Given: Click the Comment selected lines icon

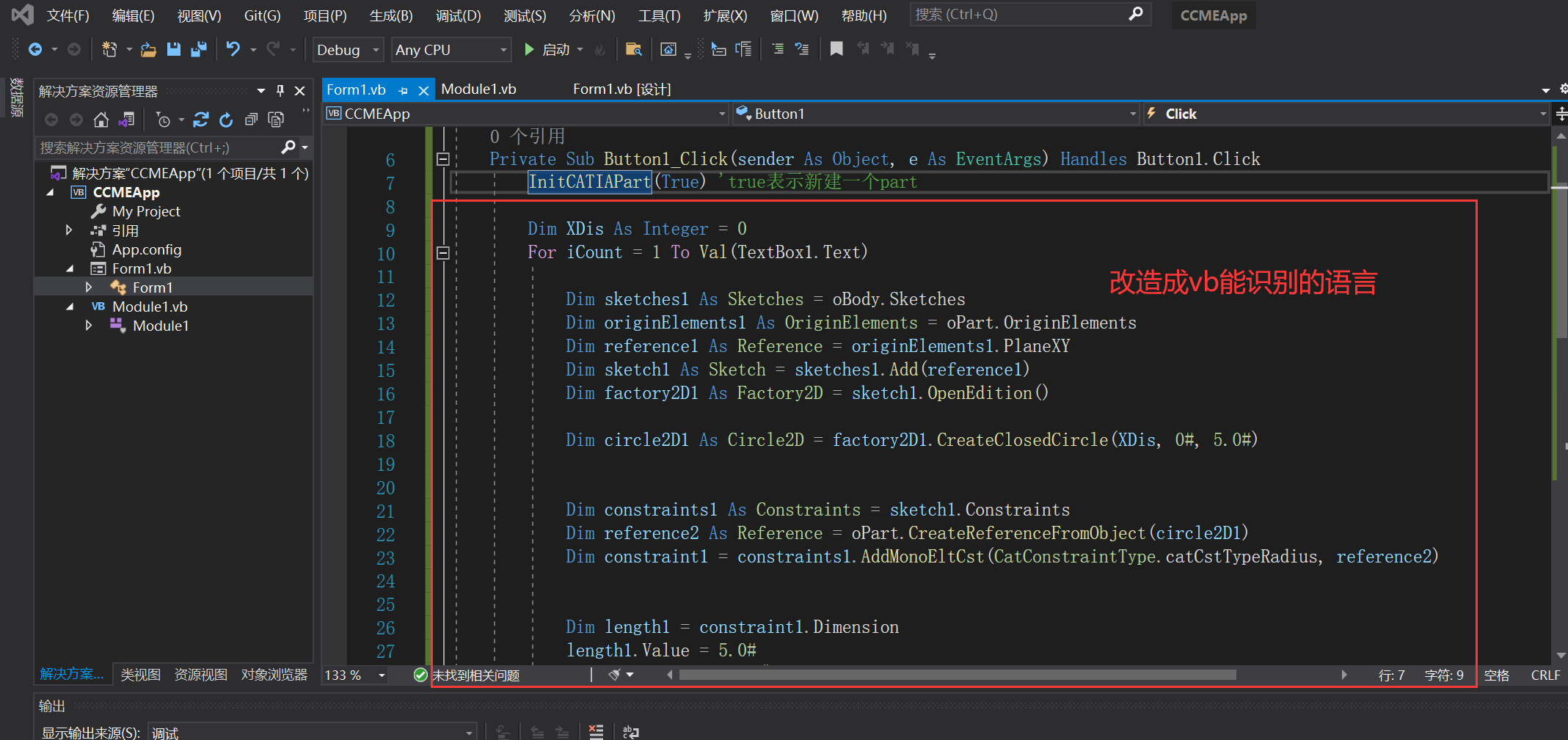Looking at the screenshot, I should tap(778, 50).
